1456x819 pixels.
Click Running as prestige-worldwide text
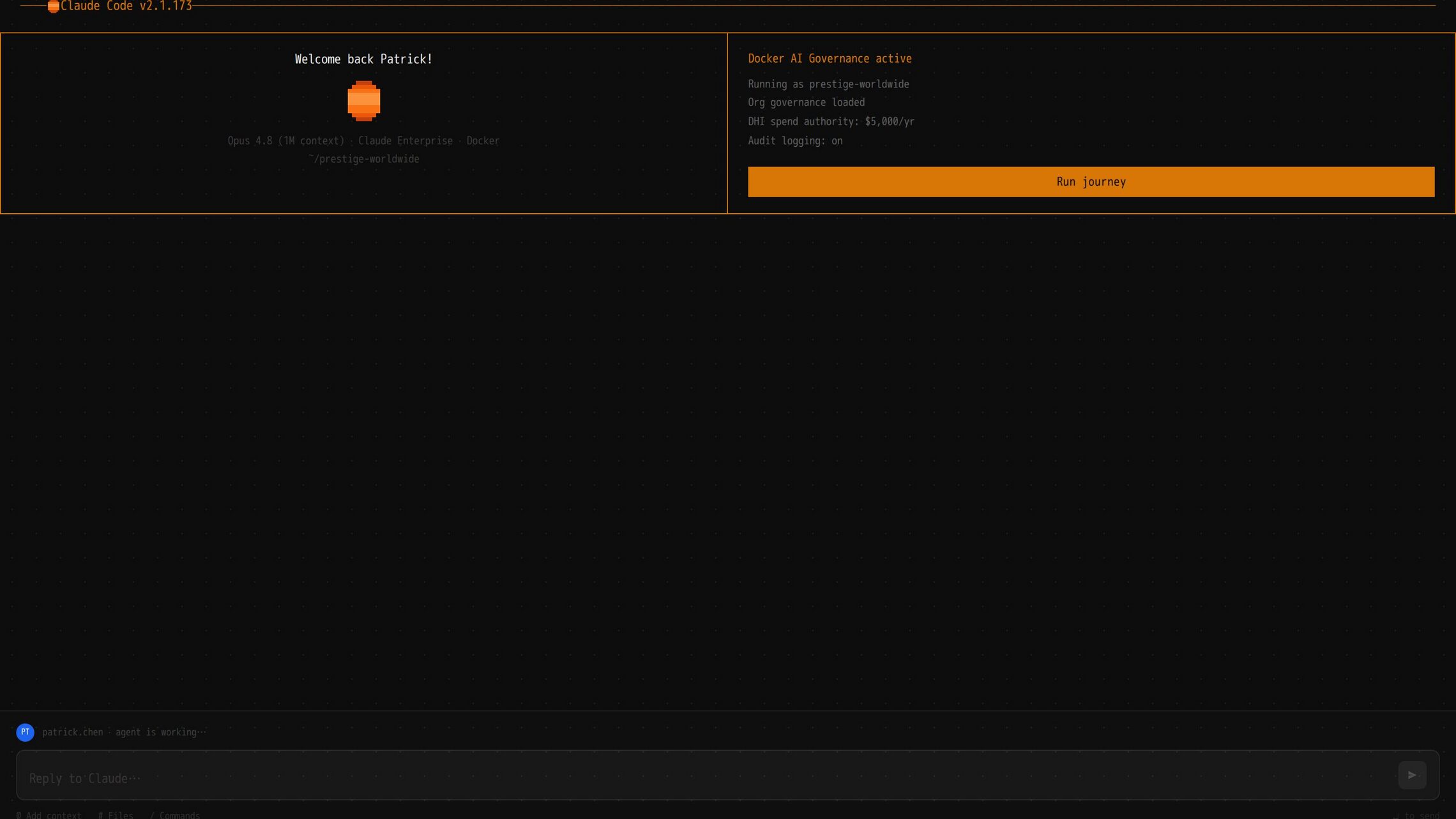pyautogui.click(x=828, y=84)
